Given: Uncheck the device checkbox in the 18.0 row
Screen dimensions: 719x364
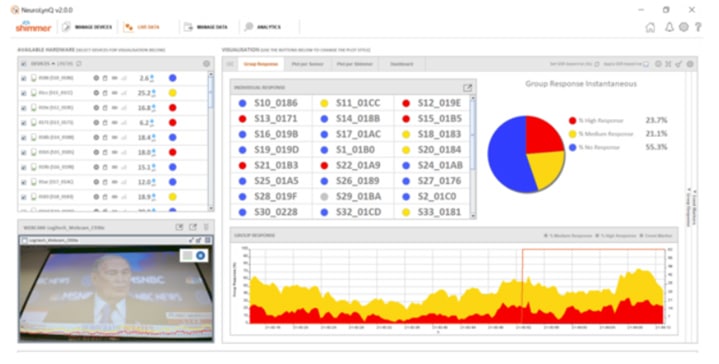Looking at the screenshot, I should coord(23,152).
